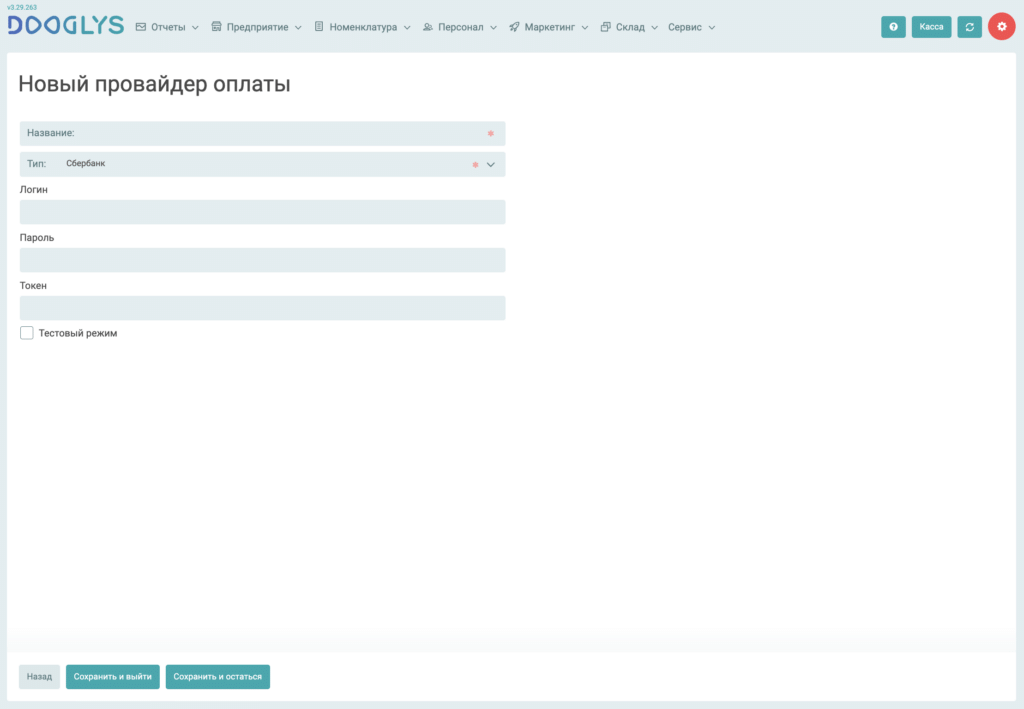This screenshot has height=709, width=1024.
Task: Open the Персонал menu
Action: pyautogui.click(x=460, y=27)
